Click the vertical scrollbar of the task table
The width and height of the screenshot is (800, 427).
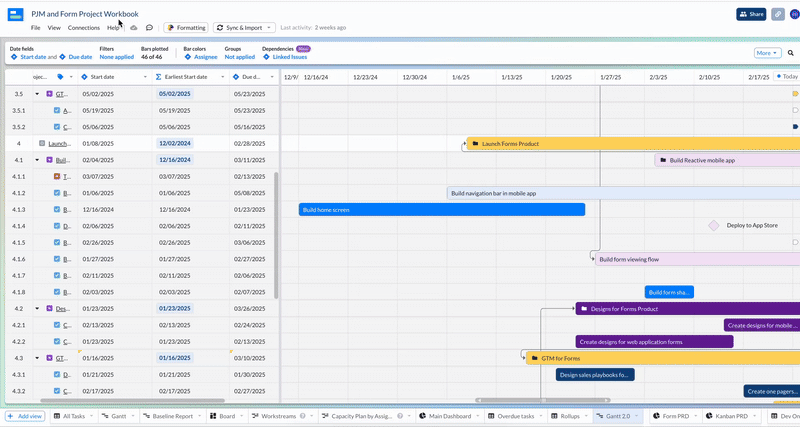coord(276,235)
